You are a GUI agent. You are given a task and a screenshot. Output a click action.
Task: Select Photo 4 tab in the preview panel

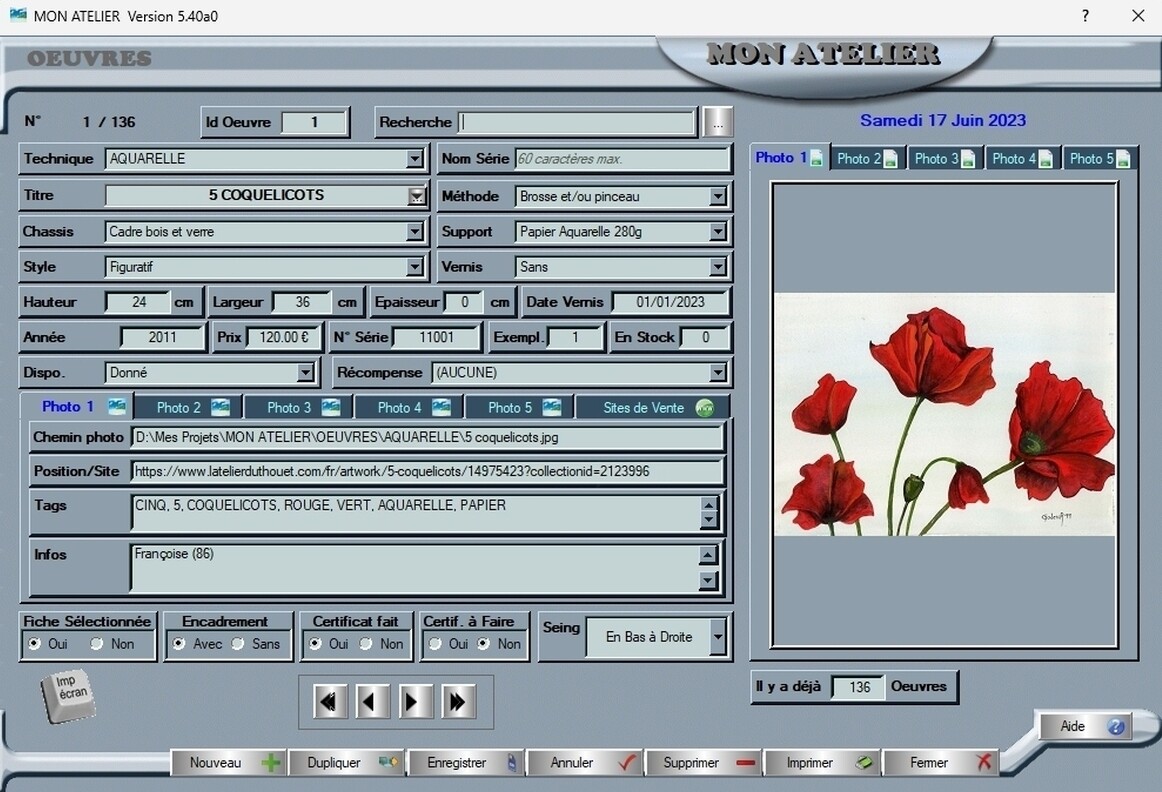(x=1022, y=159)
